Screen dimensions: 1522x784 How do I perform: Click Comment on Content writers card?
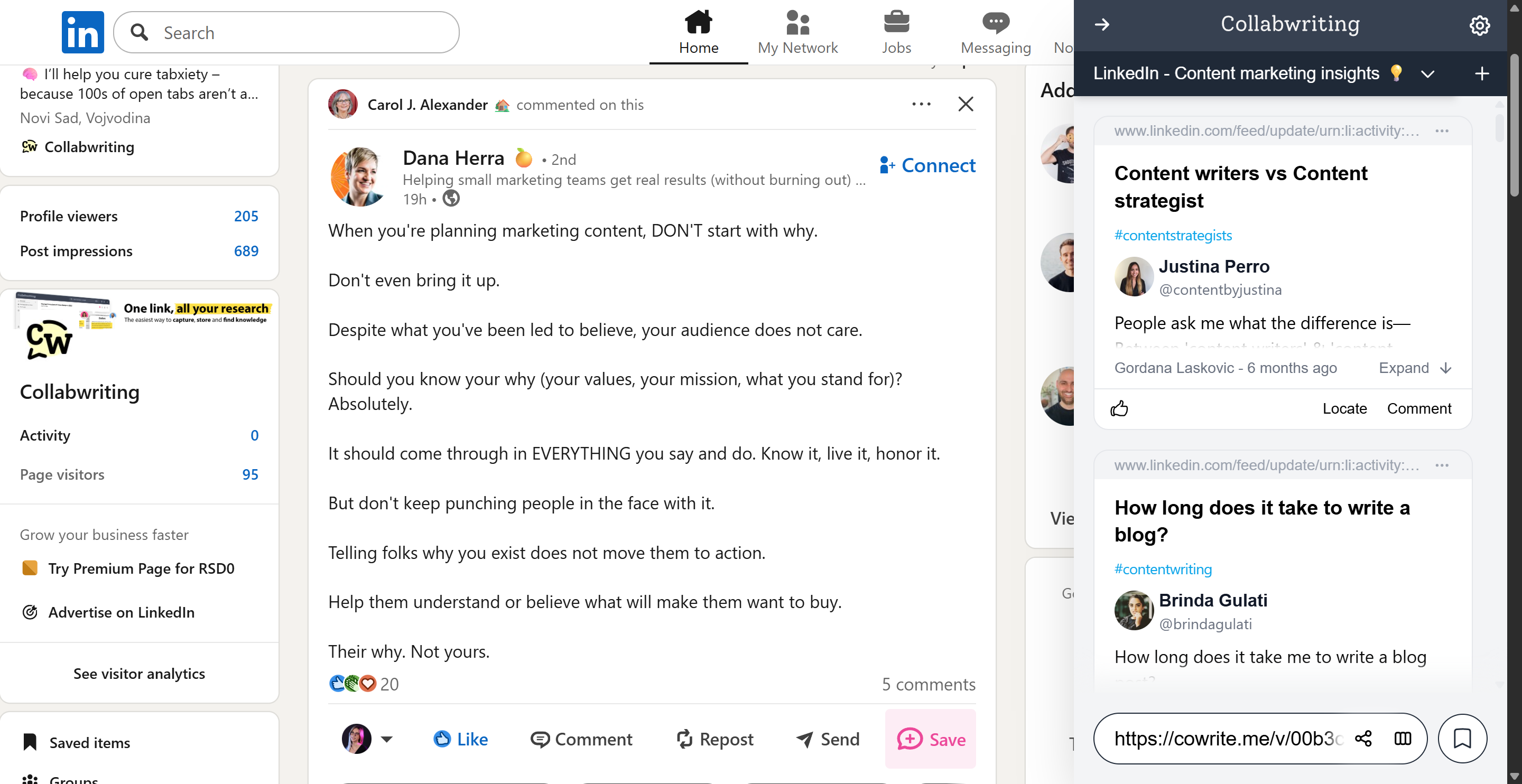point(1418,408)
